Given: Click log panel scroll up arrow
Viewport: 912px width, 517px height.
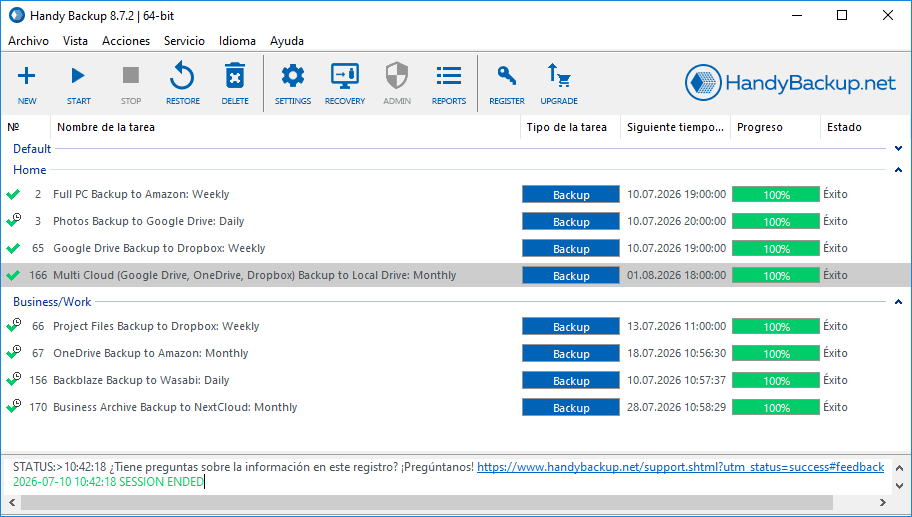Looking at the screenshot, I should [x=899, y=468].
